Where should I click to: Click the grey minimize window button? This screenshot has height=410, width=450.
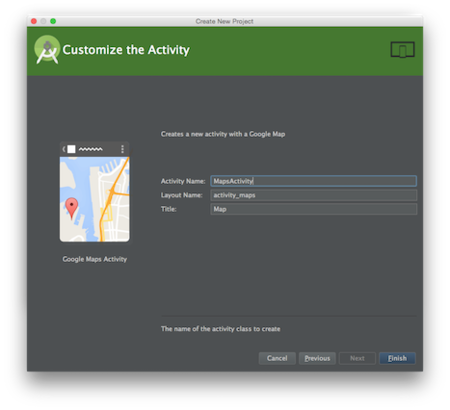coord(43,21)
